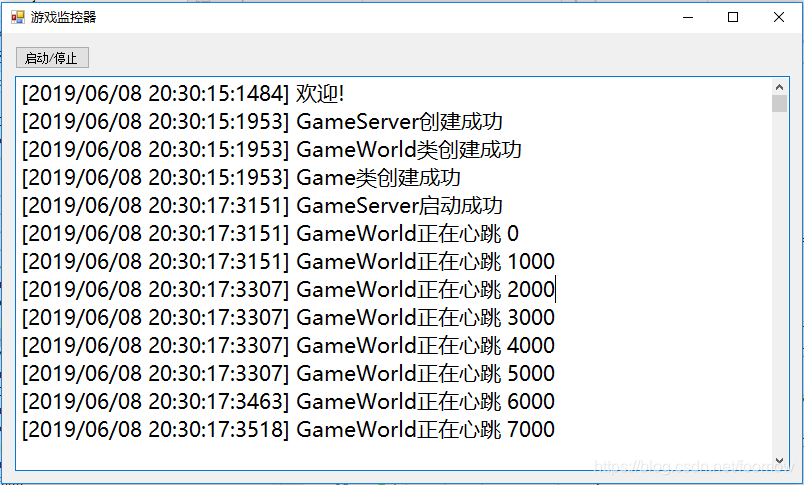Click the log scrollbar up arrow
The image size is (804, 485).
[x=779, y=87]
